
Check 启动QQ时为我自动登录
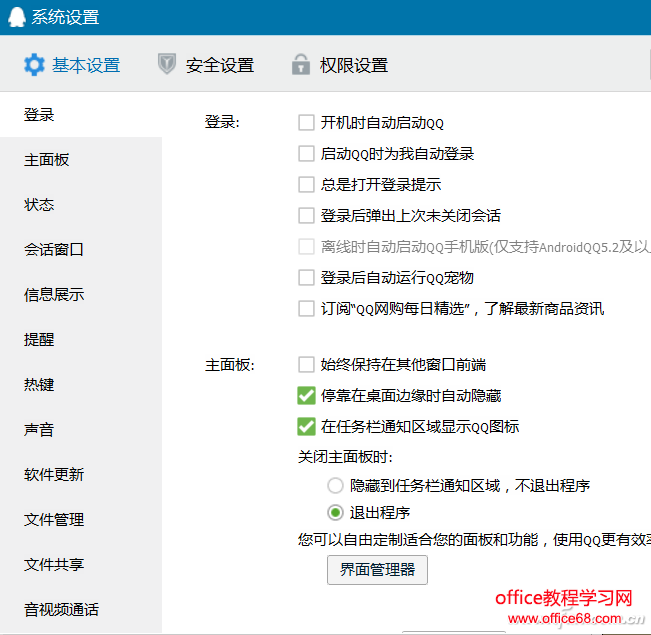pos(306,154)
